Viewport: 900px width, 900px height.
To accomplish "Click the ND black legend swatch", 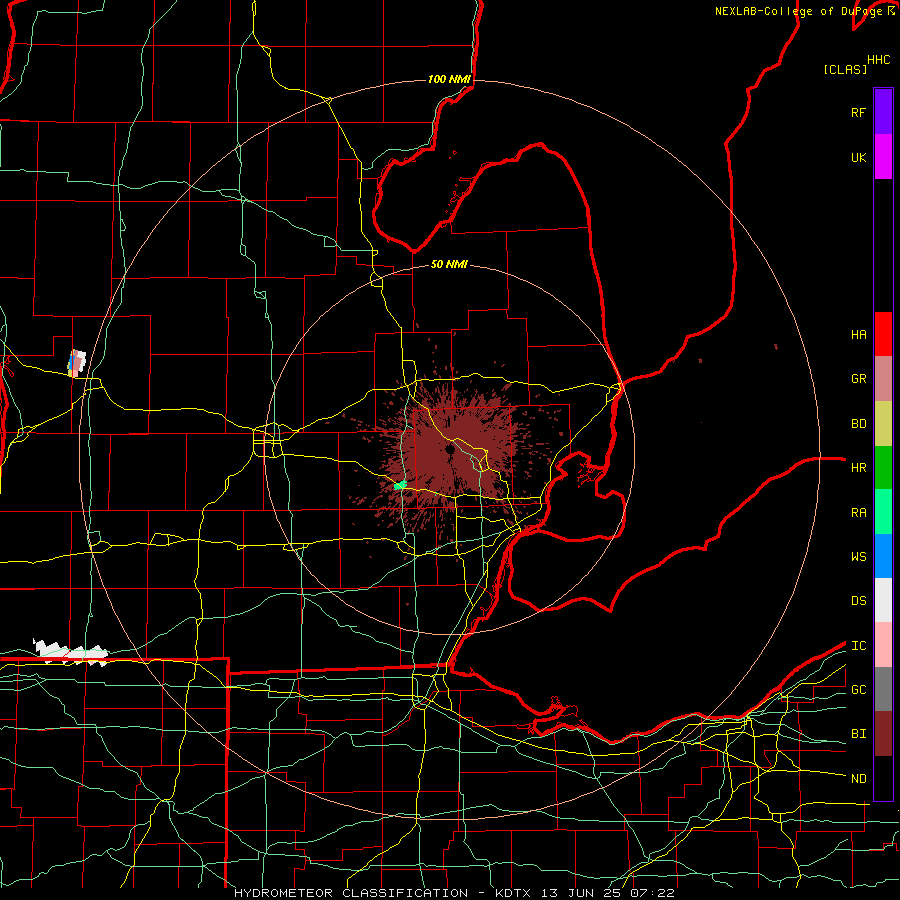I will pyautogui.click(x=883, y=778).
